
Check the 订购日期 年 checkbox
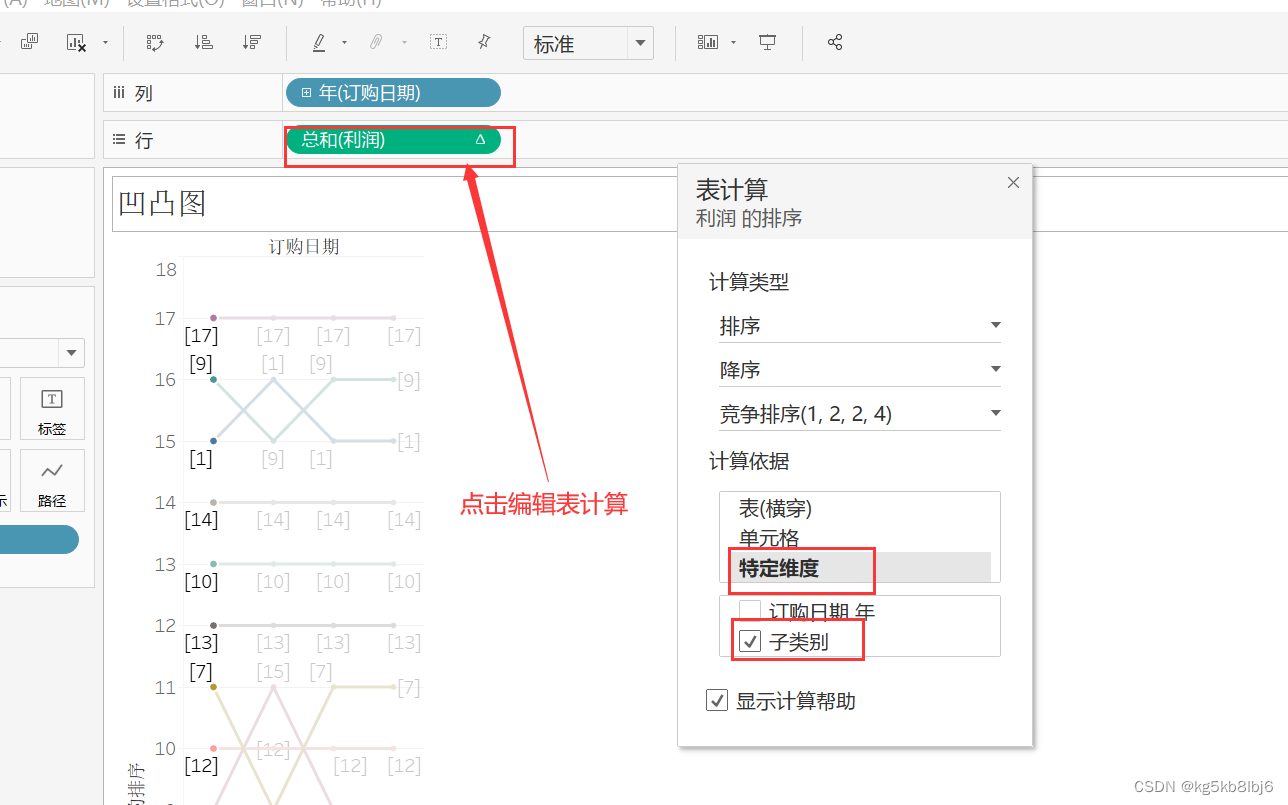click(750, 611)
